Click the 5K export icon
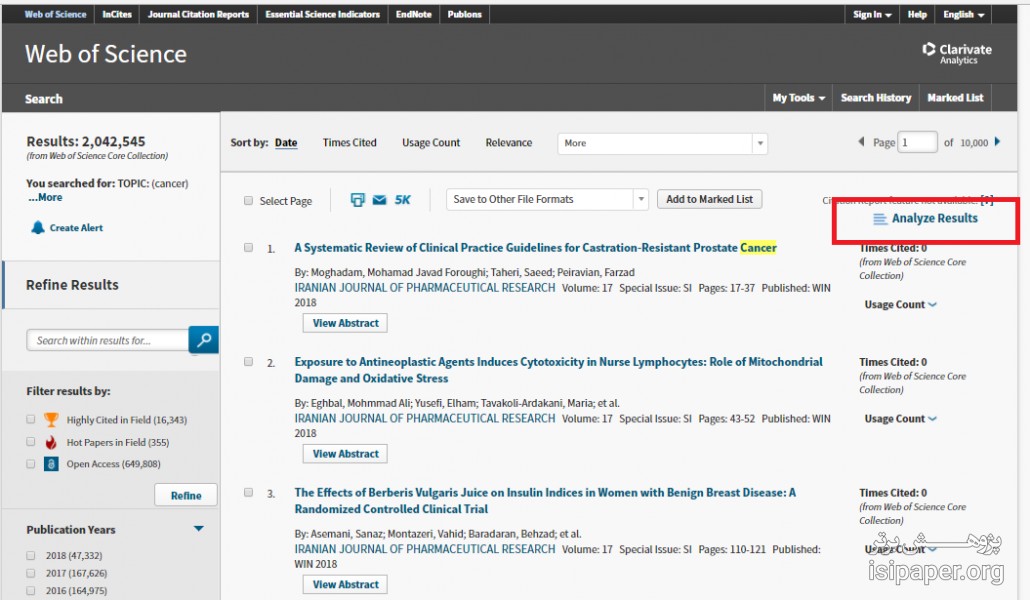Viewport: 1030px width, 600px height. tap(402, 200)
